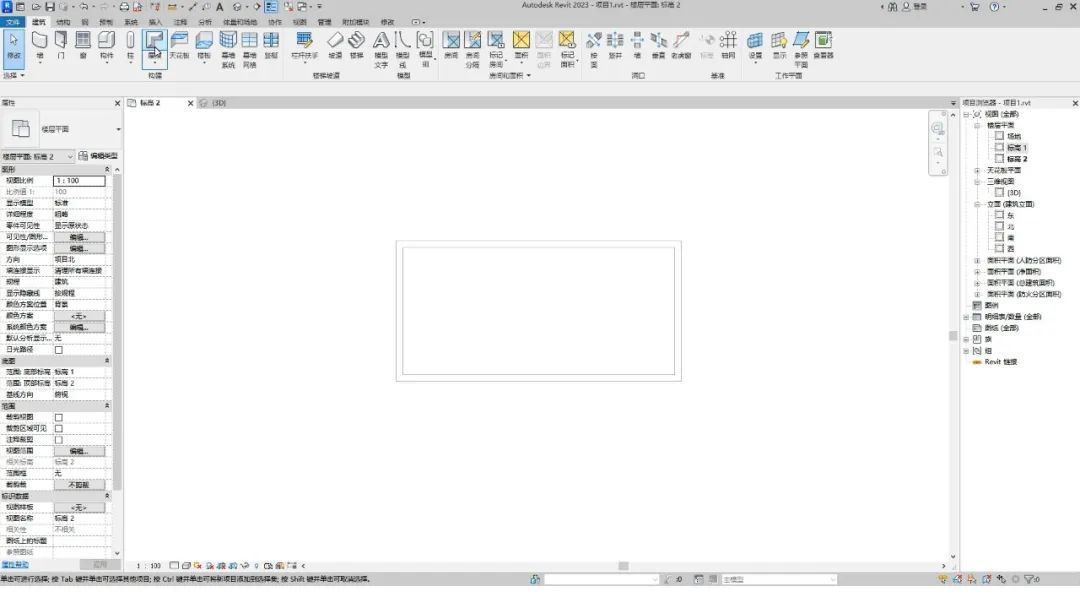This screenshot has height=608, width=1080.
Task: Select the Curtain Grid tool
Action: coord(249,50)
